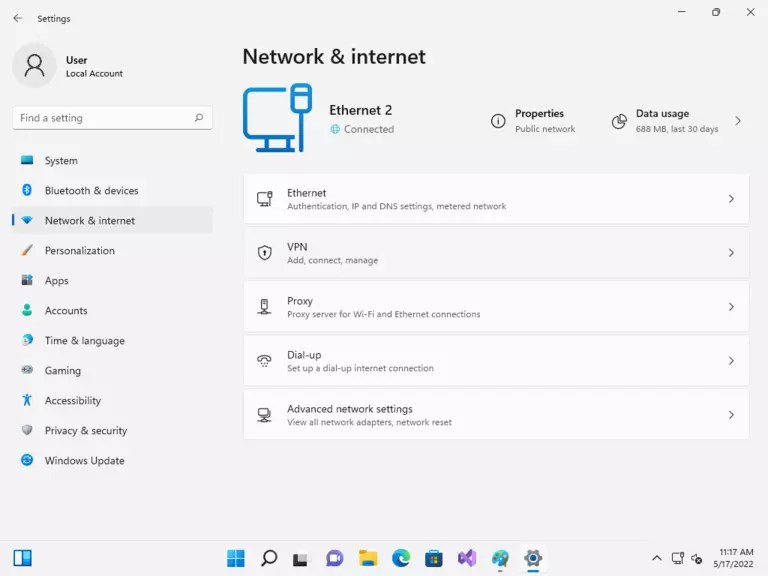Expand the VPN row chevron

[x=731, y=252]
